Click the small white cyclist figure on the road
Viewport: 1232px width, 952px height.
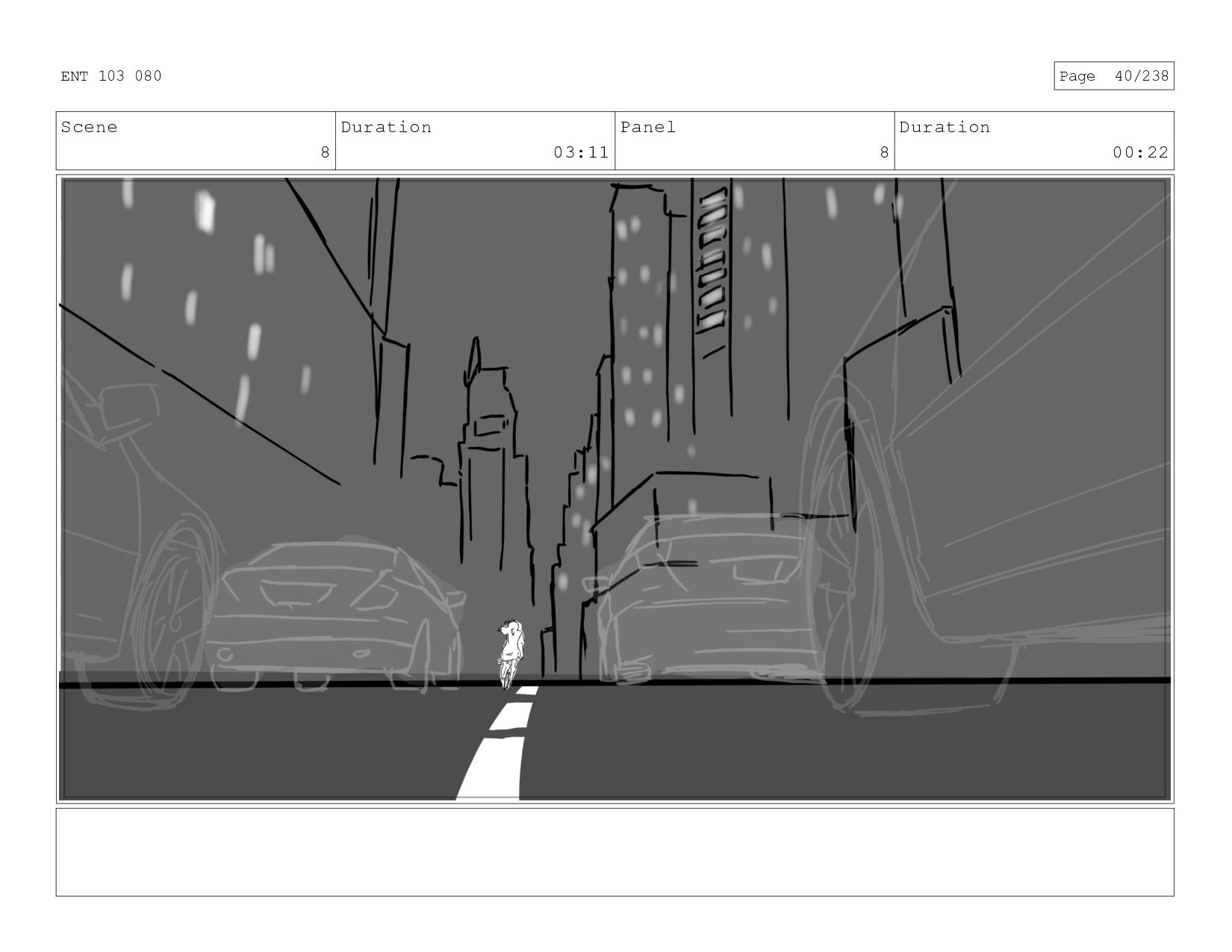510,654
